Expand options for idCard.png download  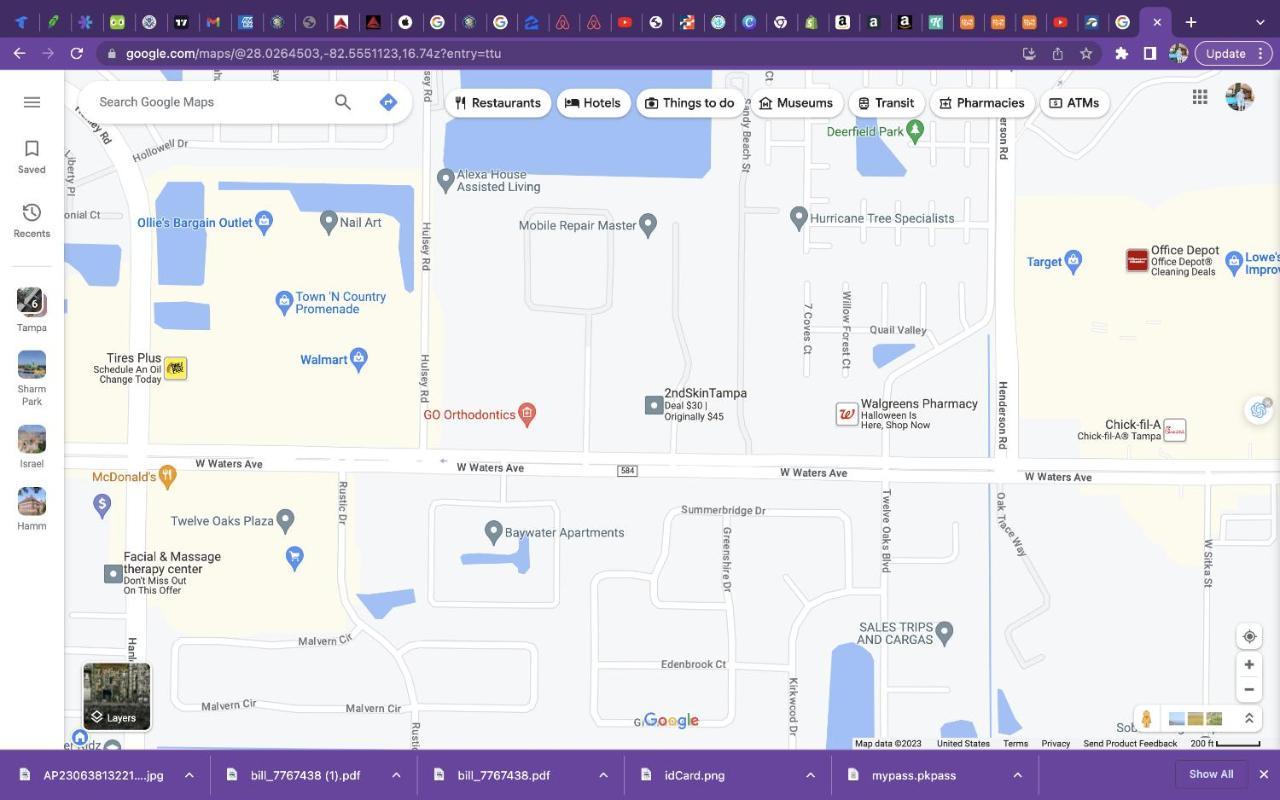coord(810,775)
